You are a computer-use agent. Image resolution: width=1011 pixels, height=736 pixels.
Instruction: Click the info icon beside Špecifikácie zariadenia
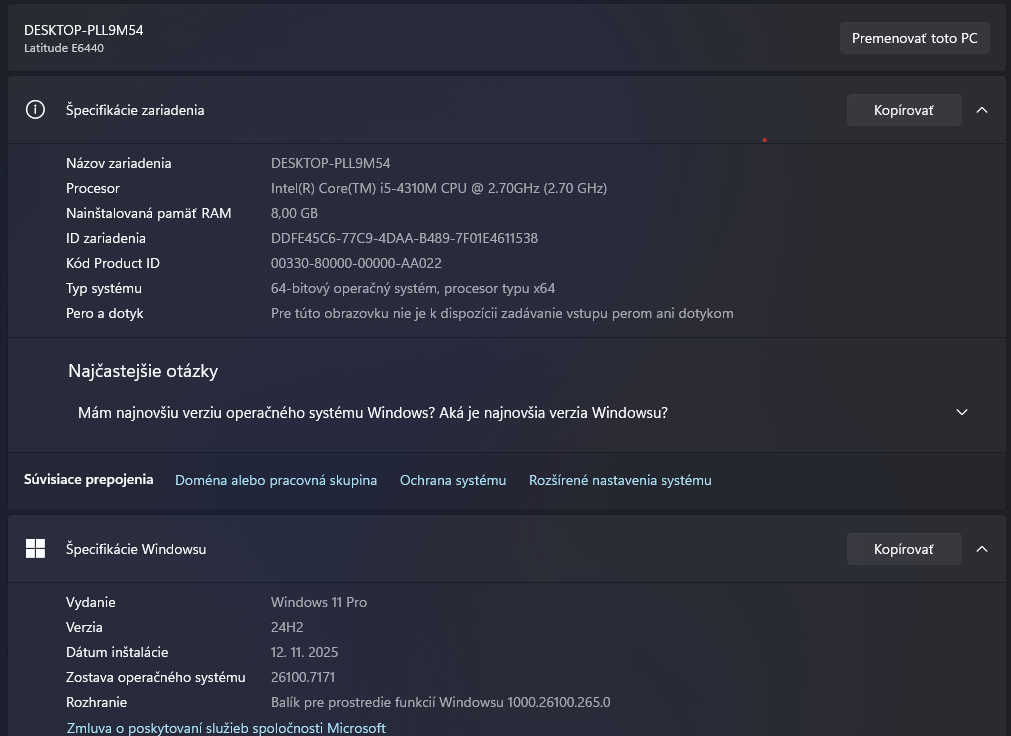[35, 110]
